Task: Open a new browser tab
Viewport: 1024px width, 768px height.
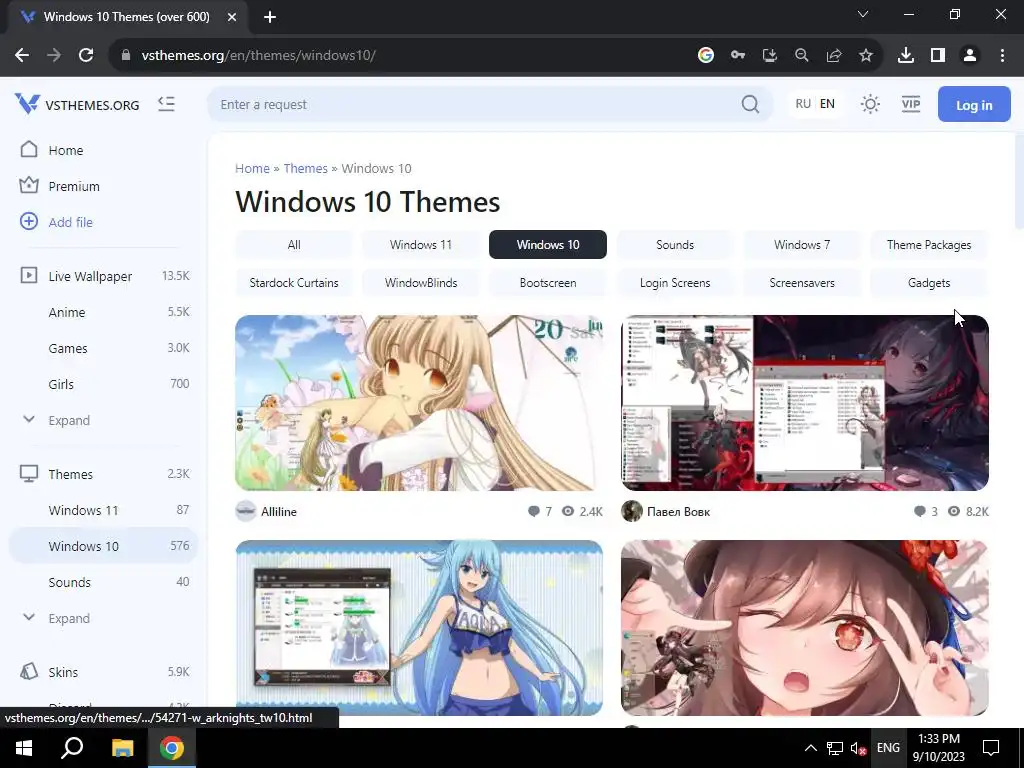Action: click(x=270, y=17)
